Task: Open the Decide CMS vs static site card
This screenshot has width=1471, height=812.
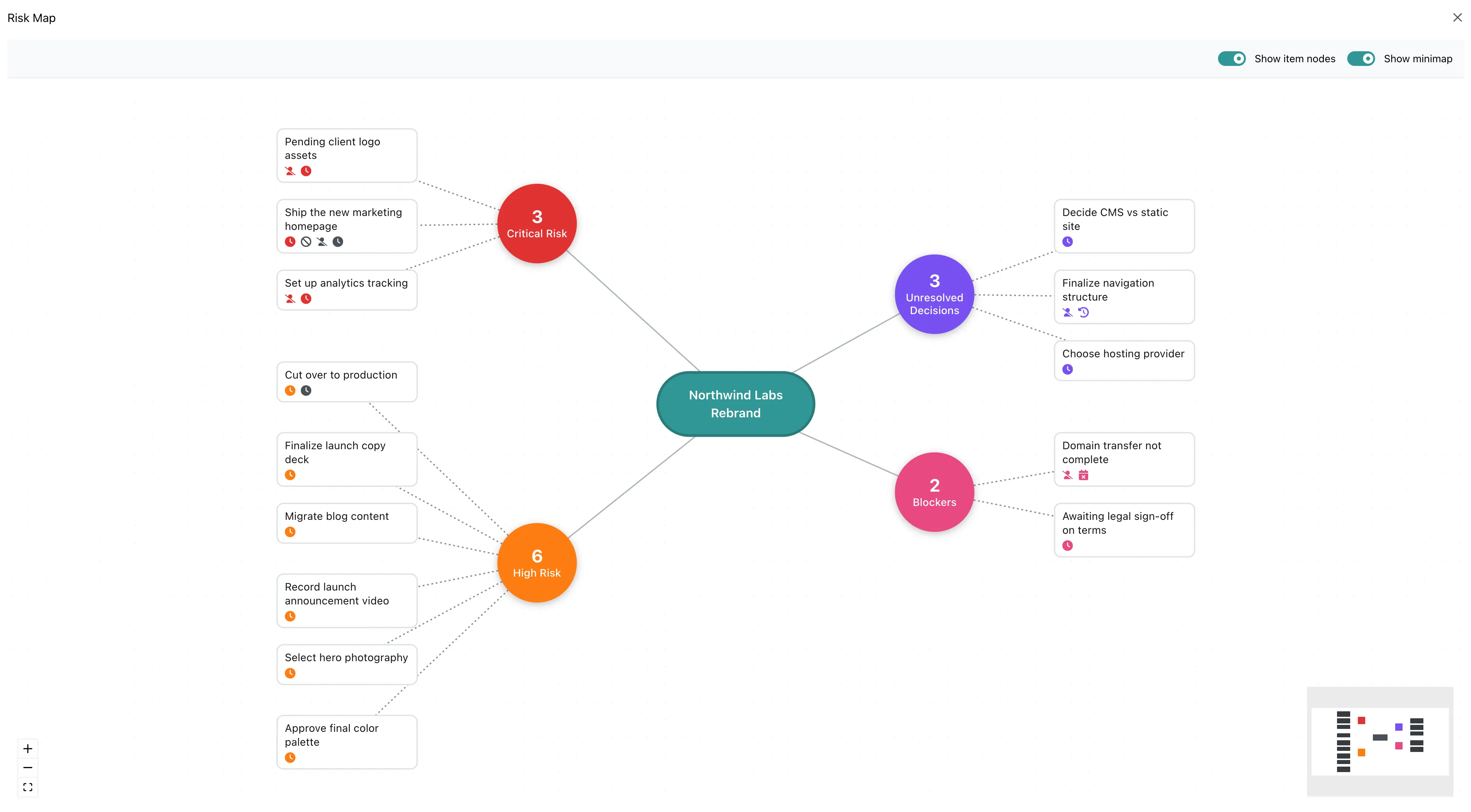Action: 1124,226
